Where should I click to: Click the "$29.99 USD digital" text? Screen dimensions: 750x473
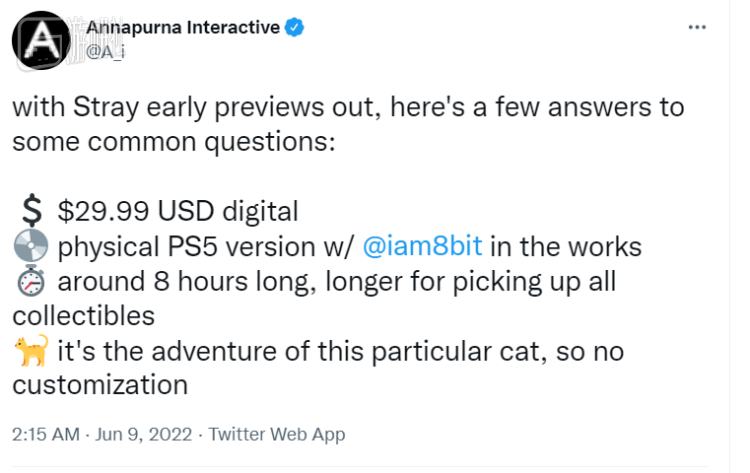[x=178, y=211]
